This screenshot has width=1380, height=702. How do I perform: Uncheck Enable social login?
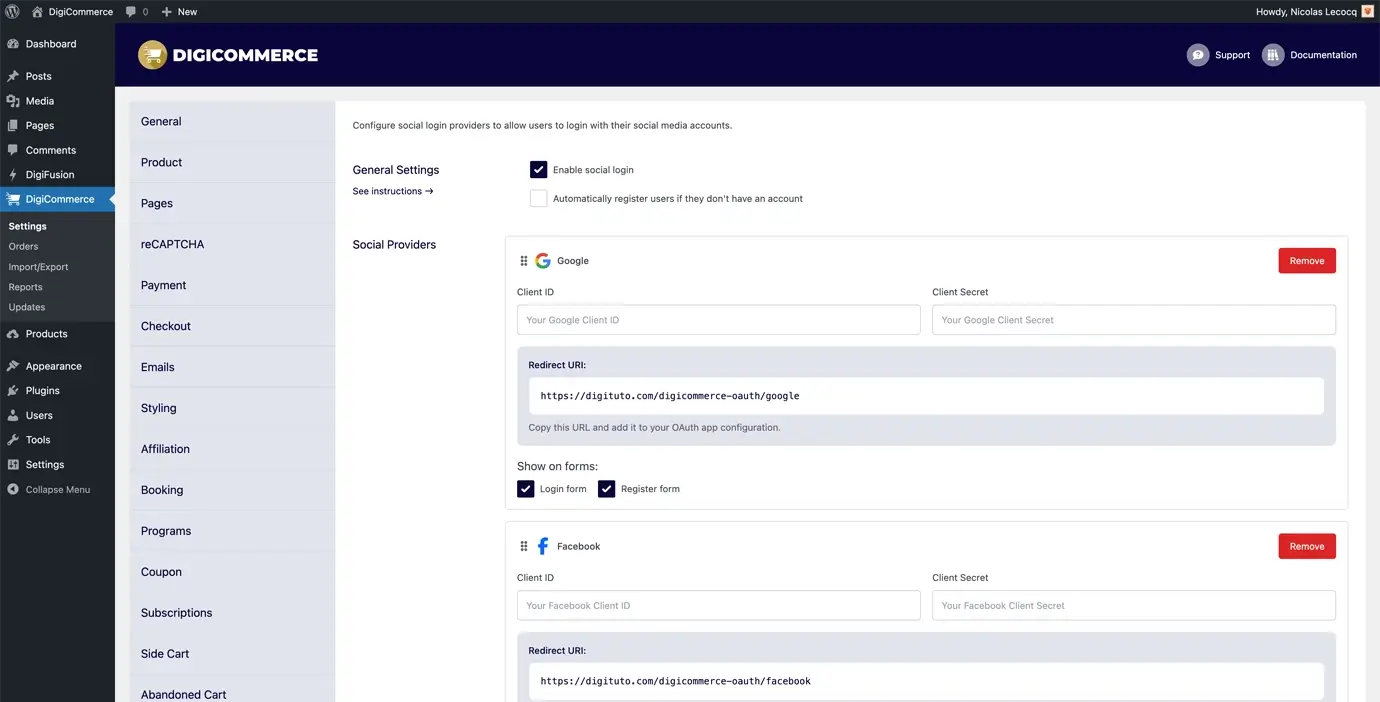pos(538,170)
